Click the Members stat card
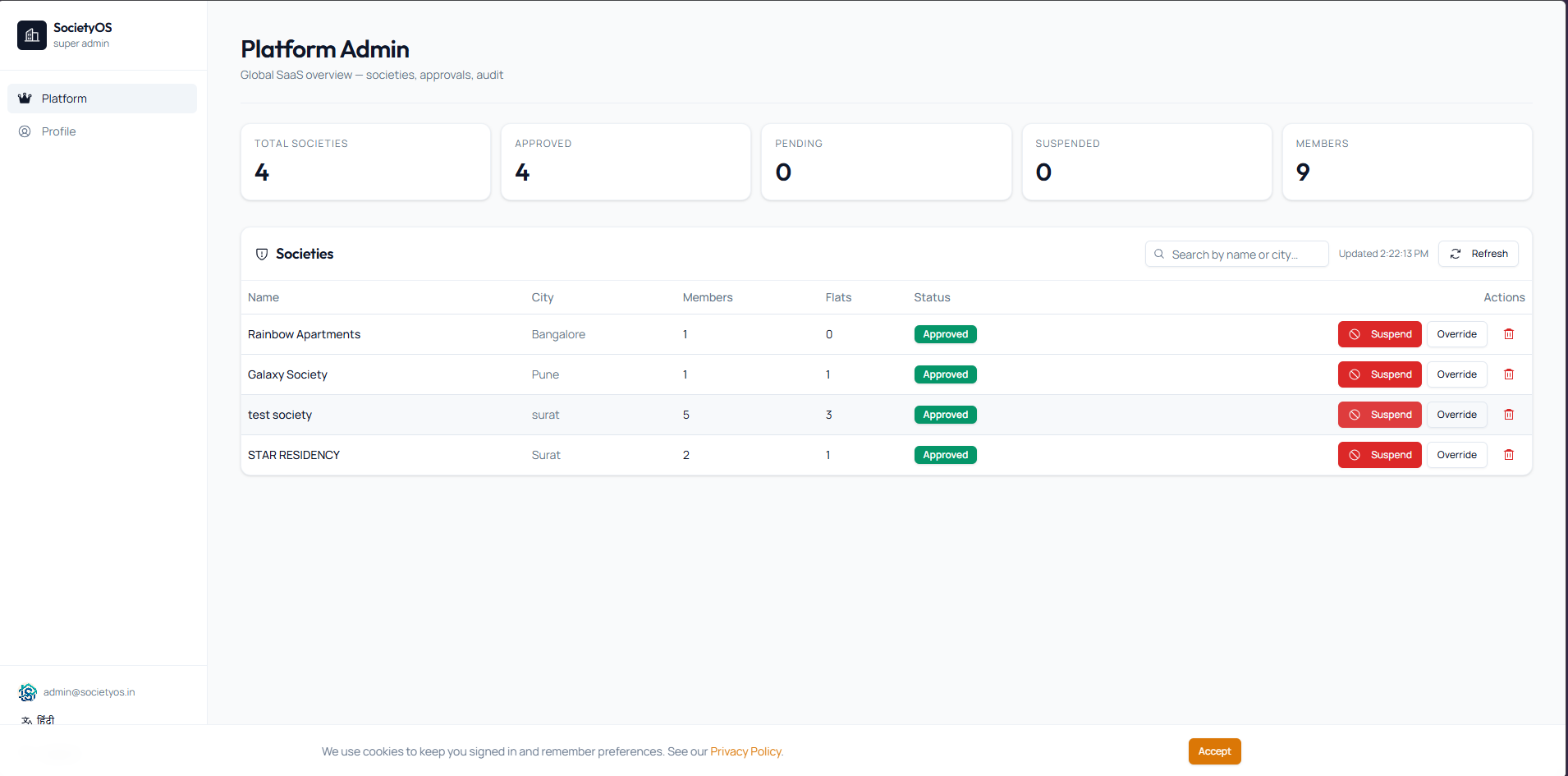The width and height of the screenshot is (1568, 776). coord(1407,162)
